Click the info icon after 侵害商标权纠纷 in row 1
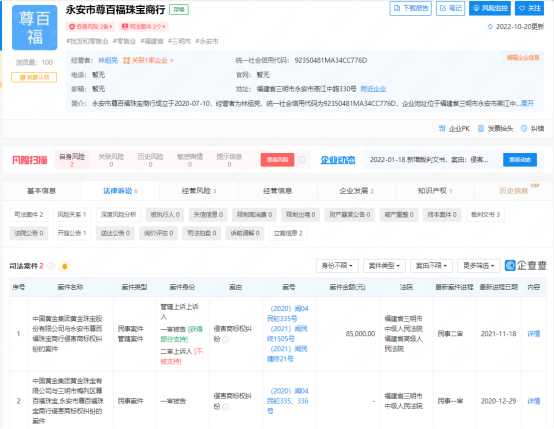The height and width of the screenshot is (429, 554). click(225, 340)
